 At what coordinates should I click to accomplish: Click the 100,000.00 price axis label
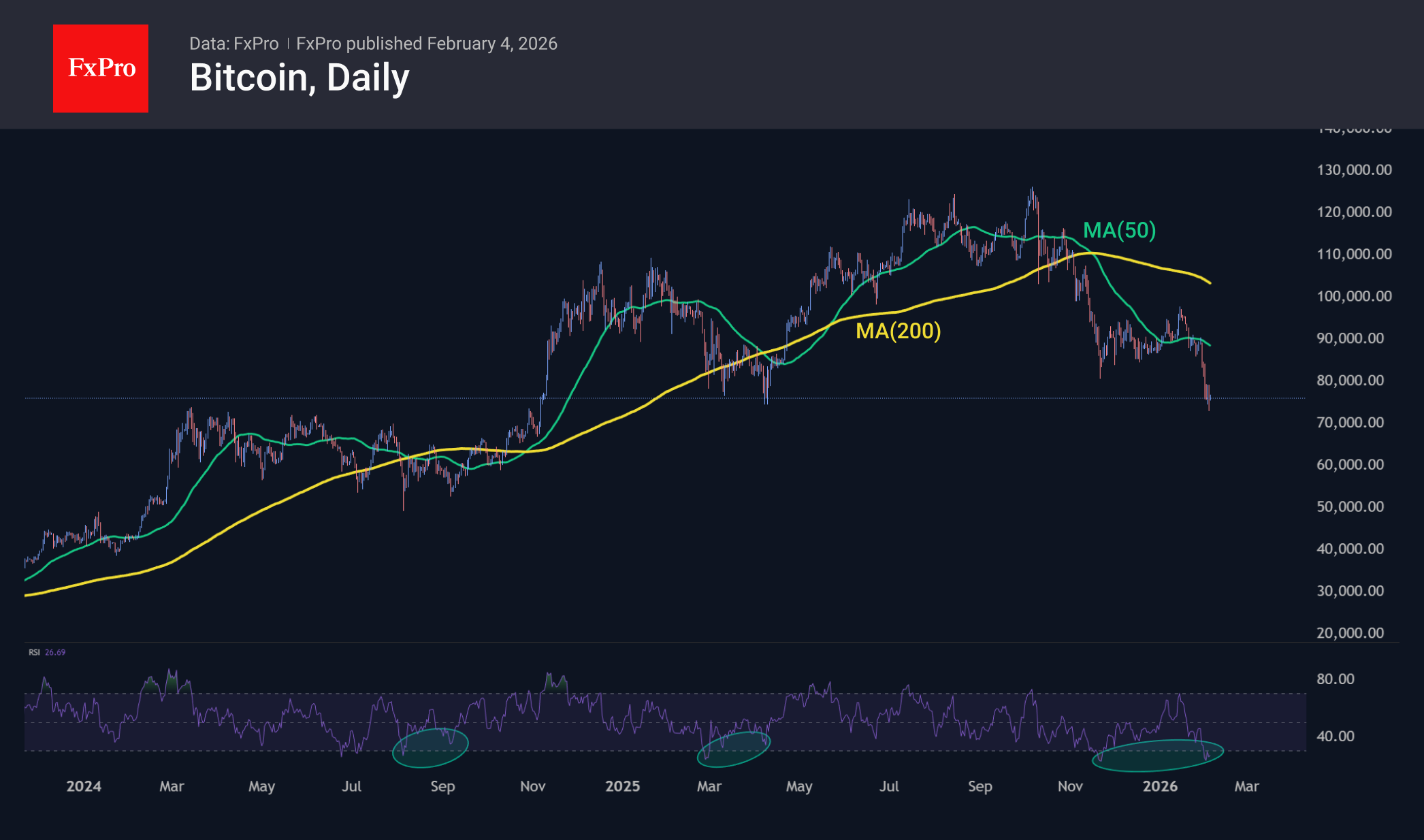1354,296
